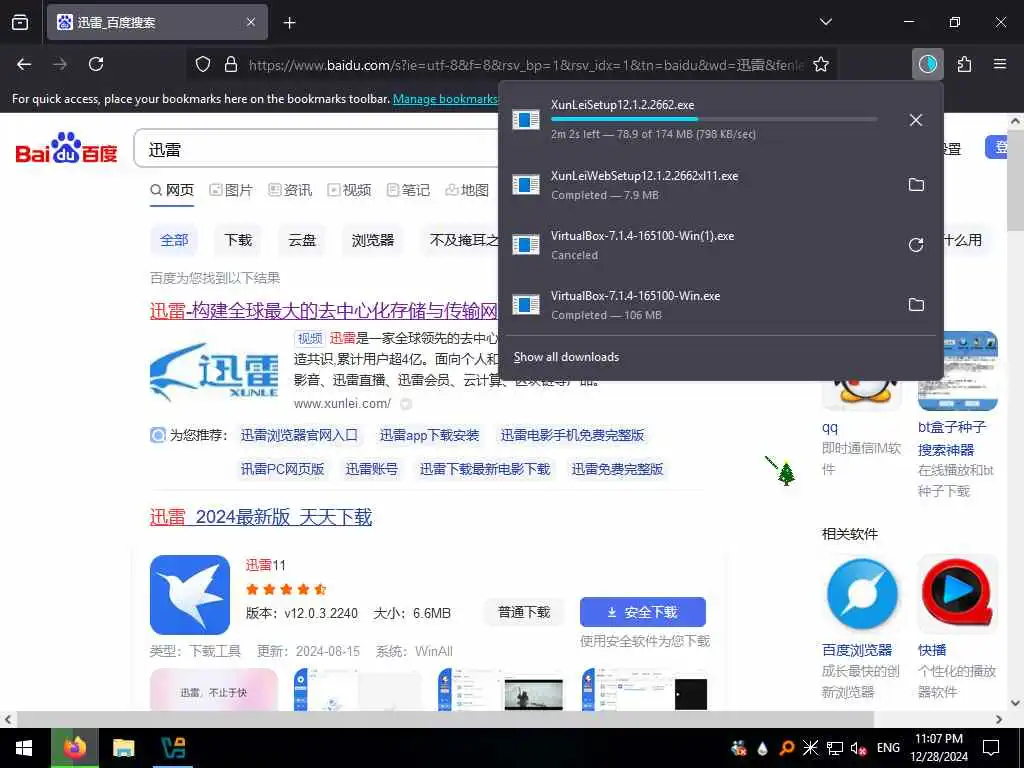Select the 浏览器 filter chip

(373, 240)
